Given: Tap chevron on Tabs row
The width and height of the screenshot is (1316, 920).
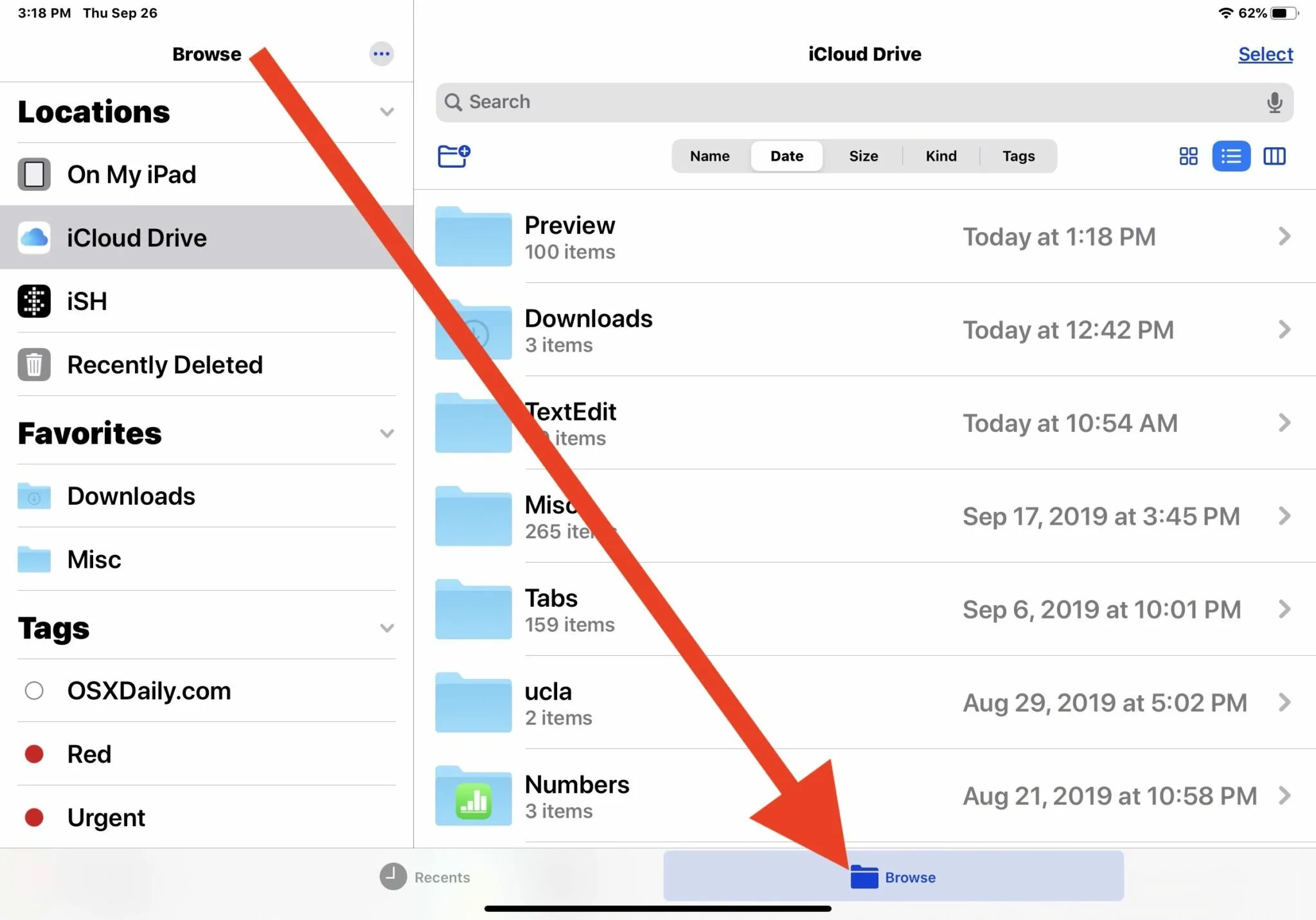Looking at the screenshot, I should pyautogui.click(x=1284, y=609).
